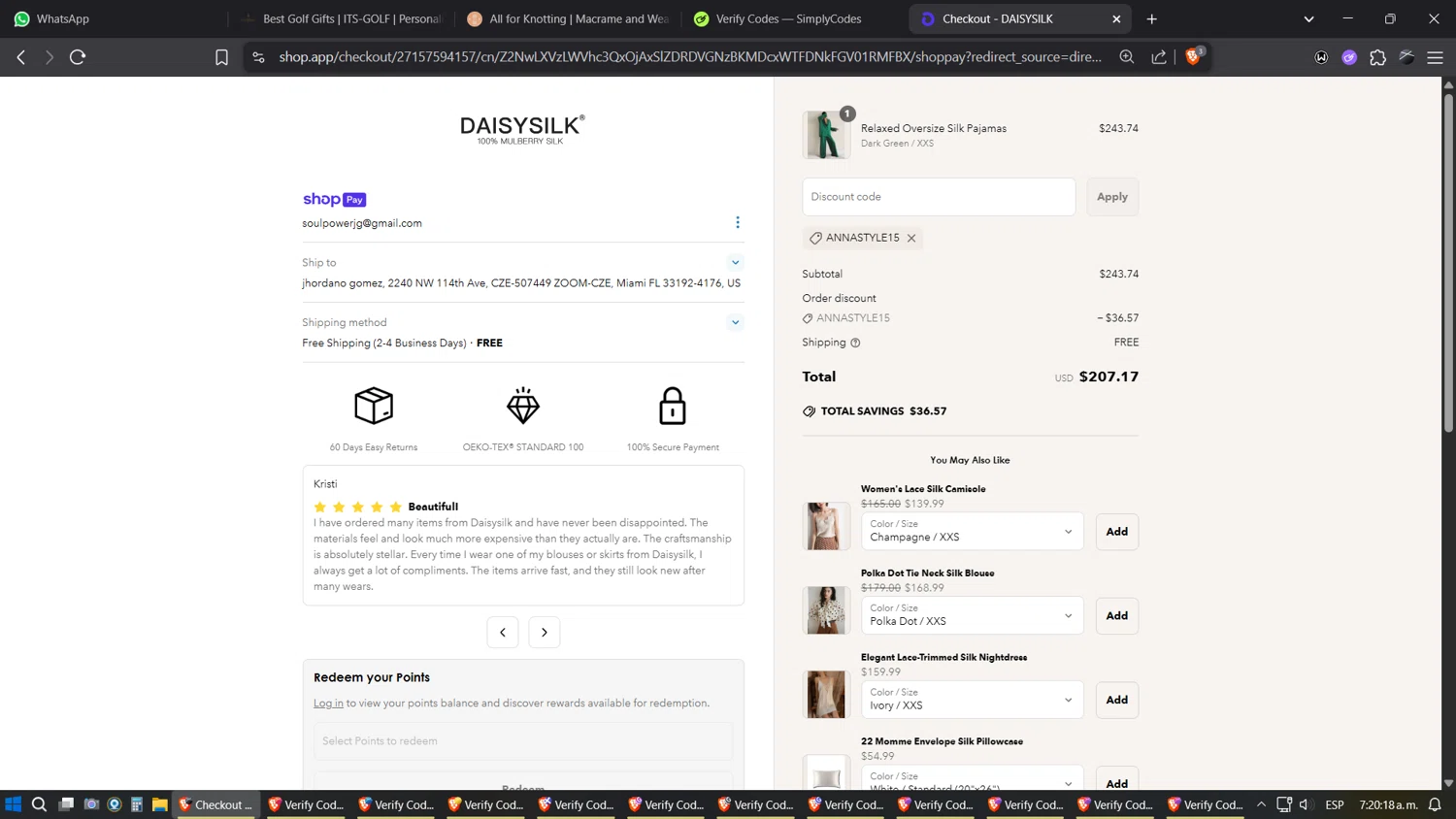1456x819 pixels.
Task: Open Ivory / XXS color size dropdown
Action: point(972,700)
